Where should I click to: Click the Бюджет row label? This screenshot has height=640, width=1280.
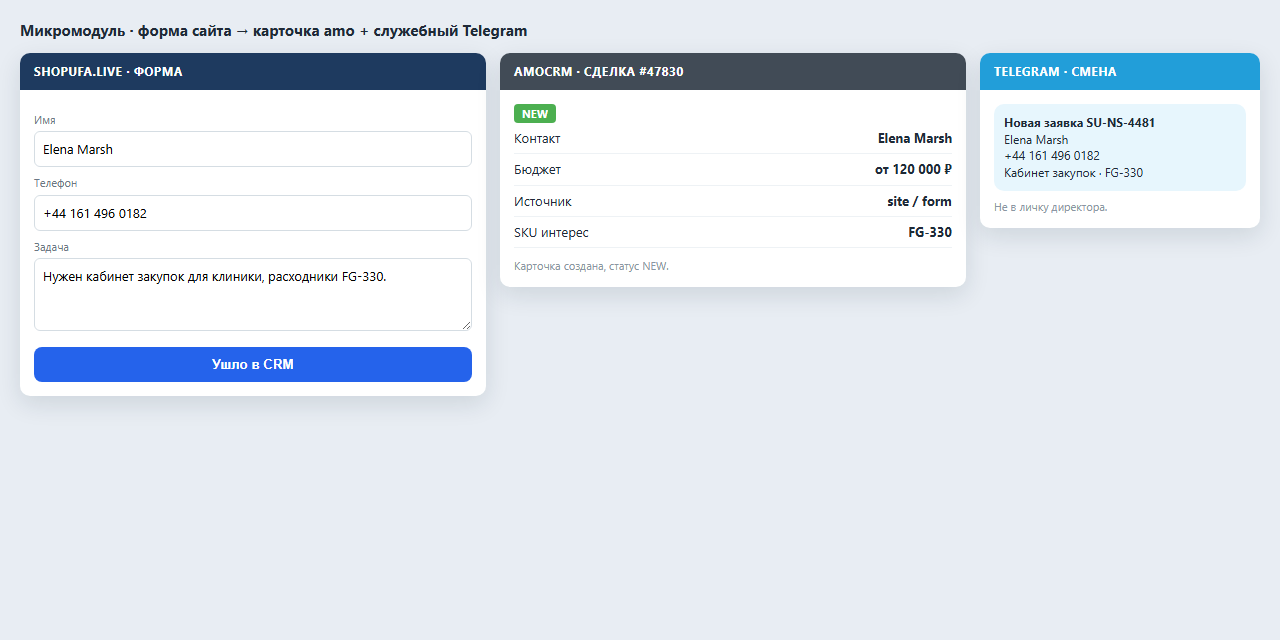pyautogui.click(x=537, y=170)
